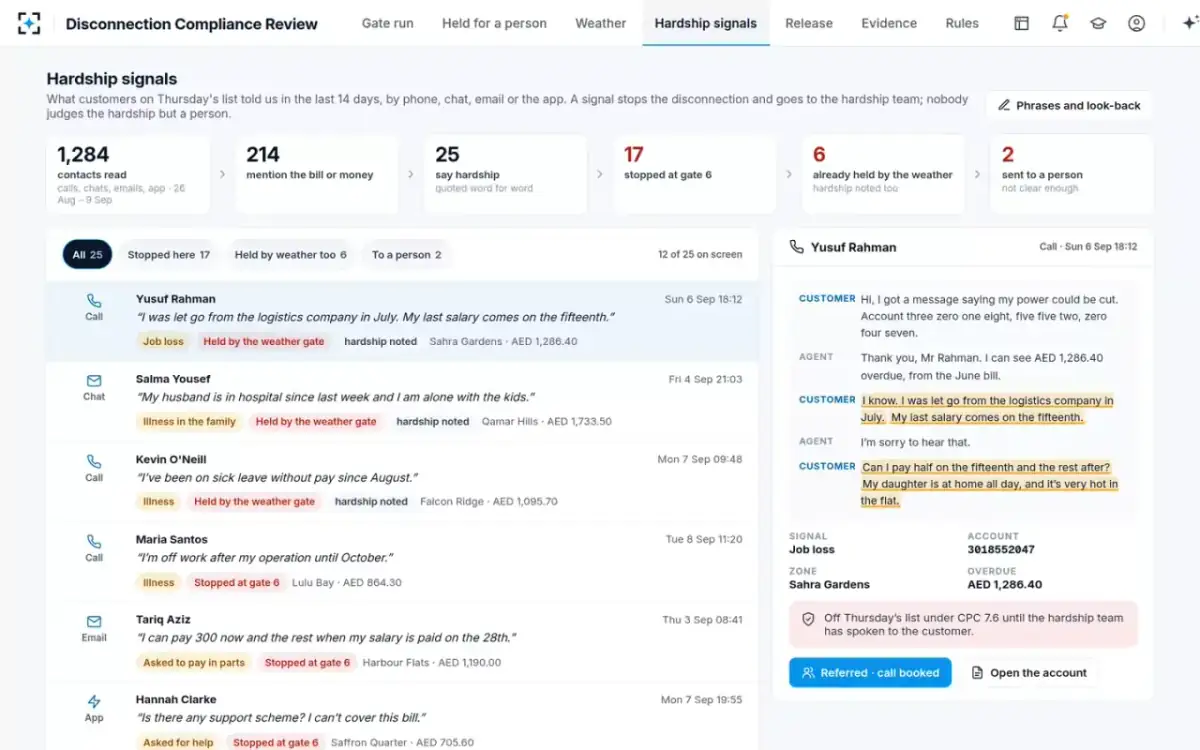Select Kevin O'Neill row name
Screen dimensions: 1200x750
pos(171,459)
